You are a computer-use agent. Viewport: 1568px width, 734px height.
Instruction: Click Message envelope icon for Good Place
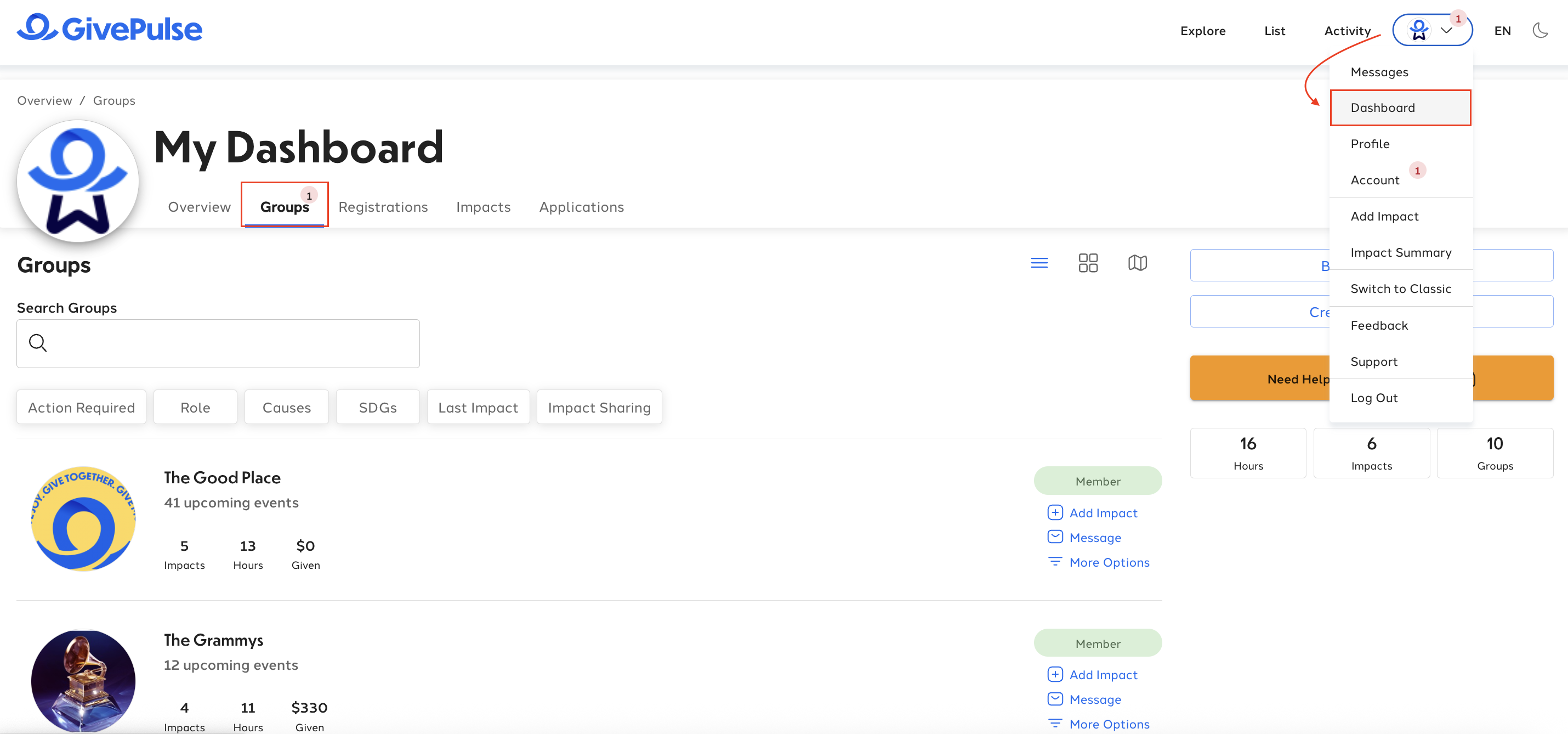point(1055,537)
